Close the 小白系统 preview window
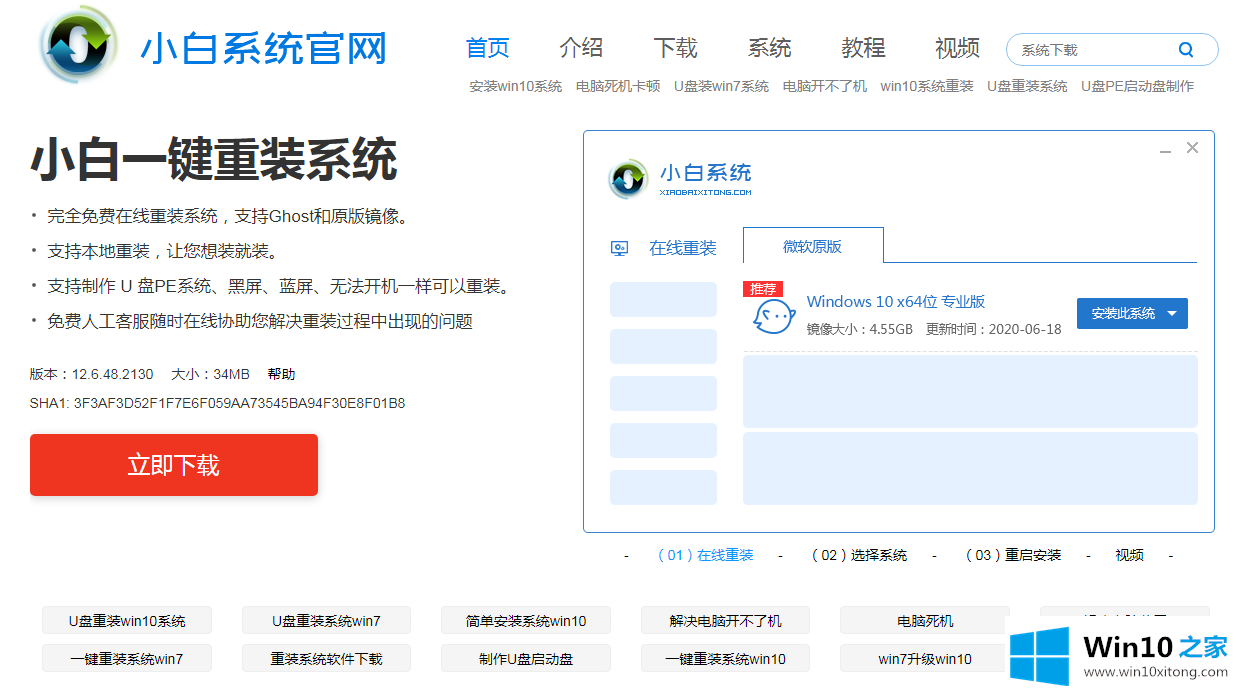This screenshot has width=1240, height=698. pos(1192,148)
